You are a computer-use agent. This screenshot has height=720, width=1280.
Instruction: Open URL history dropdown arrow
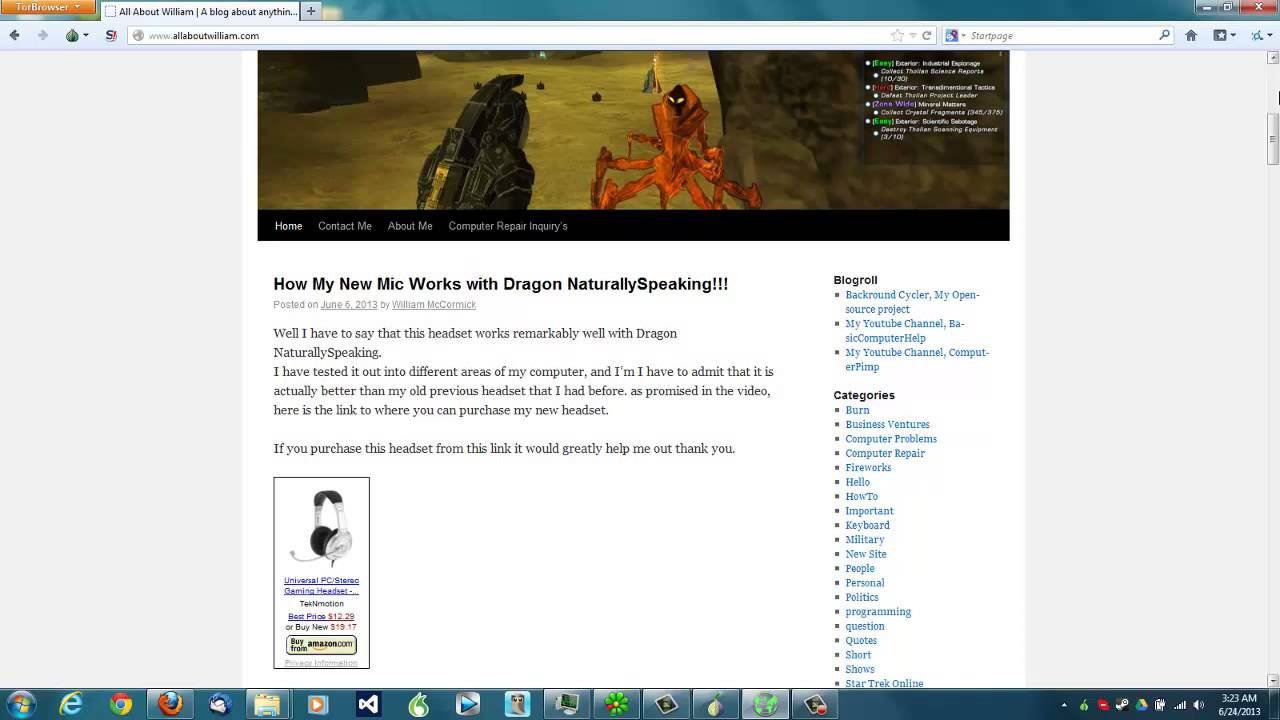point(912,35)
